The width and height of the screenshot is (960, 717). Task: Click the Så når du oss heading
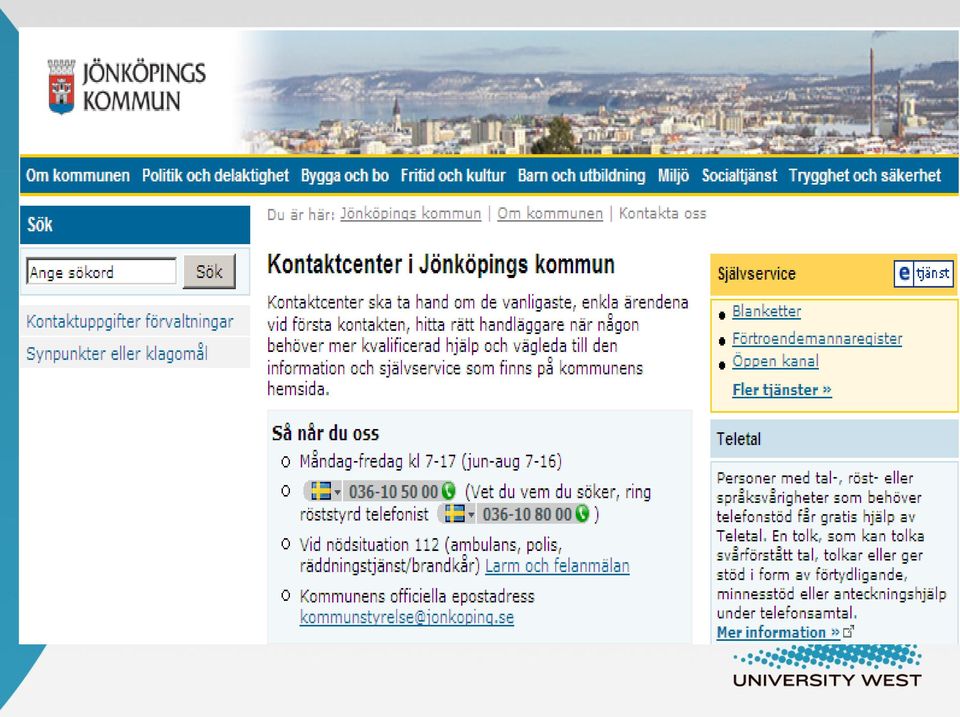tap(326, 434)
